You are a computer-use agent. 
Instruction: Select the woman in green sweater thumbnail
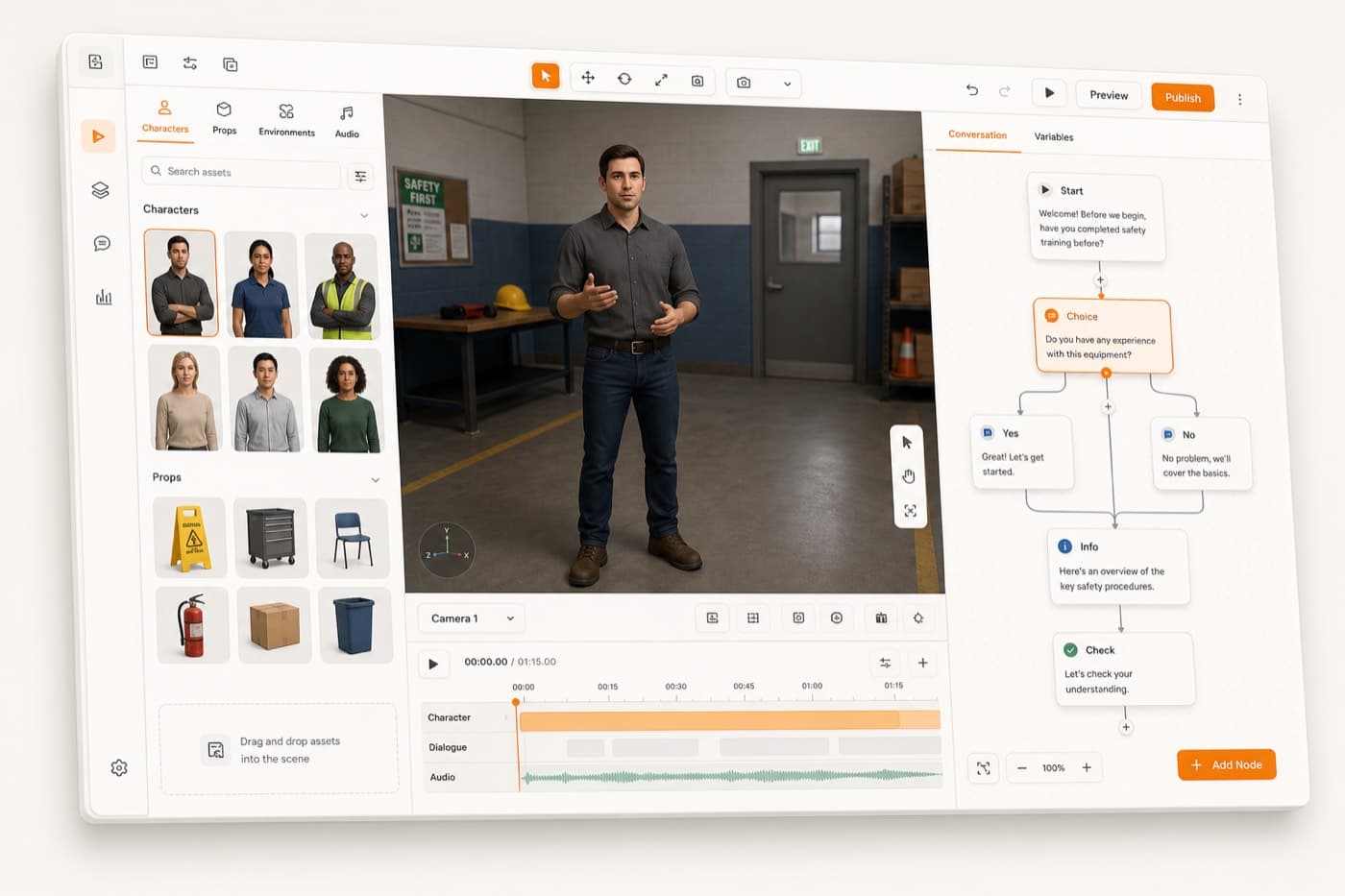coord(347,400)
